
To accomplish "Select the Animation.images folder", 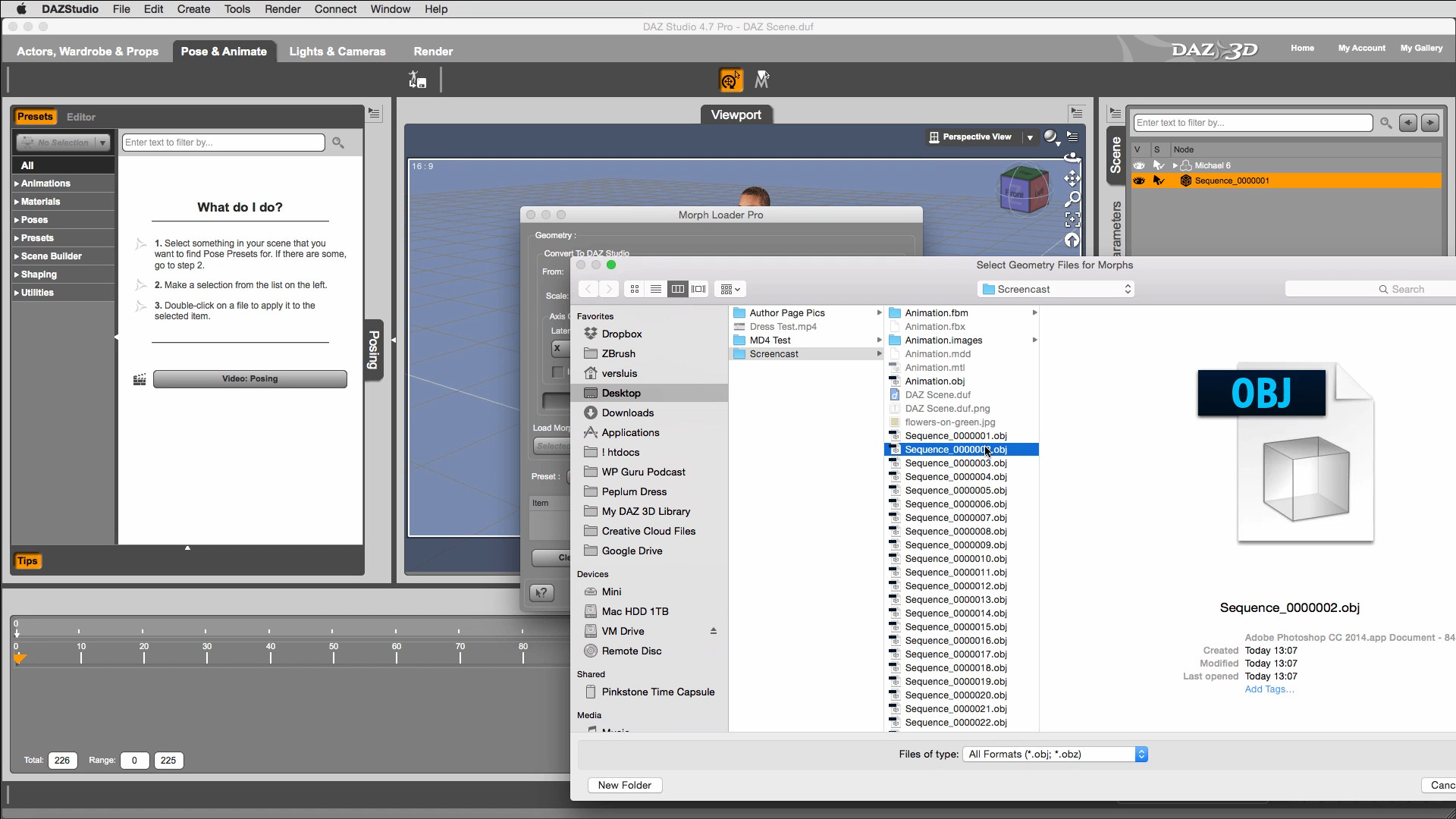I will pyautogui.click(x=962, y=340).
